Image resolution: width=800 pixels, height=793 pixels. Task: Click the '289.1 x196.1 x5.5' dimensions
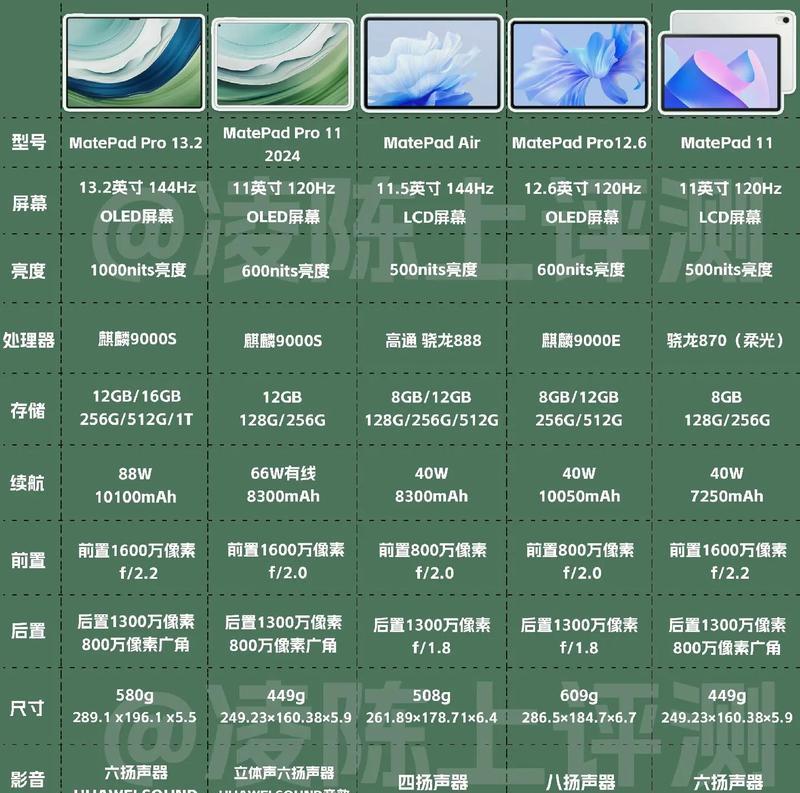134,717
